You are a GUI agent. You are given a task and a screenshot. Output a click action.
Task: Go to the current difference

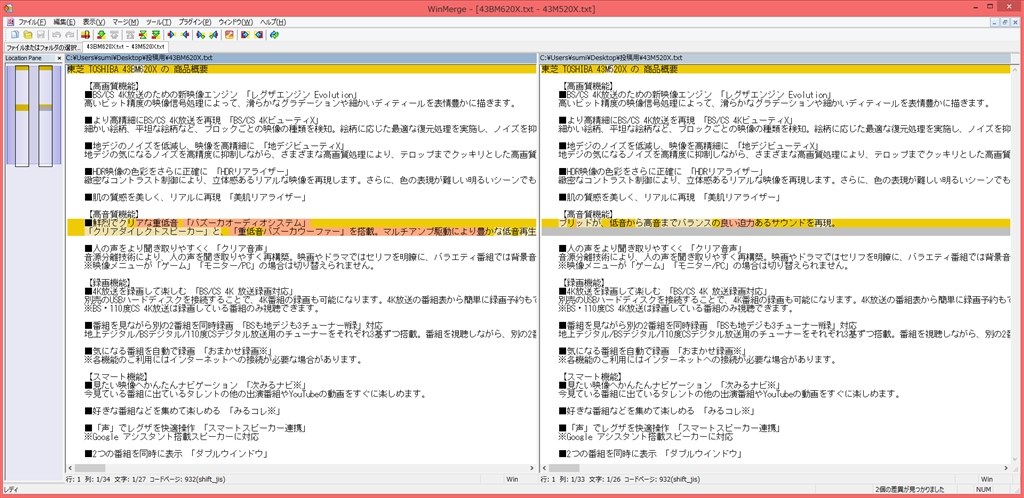(x=142, y=35)
